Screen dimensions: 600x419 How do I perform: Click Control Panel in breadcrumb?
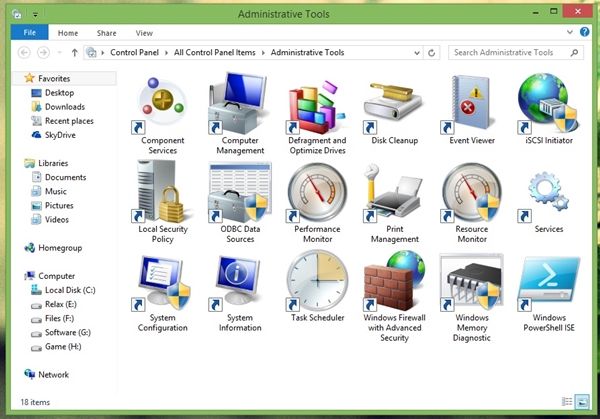point(134,52)
